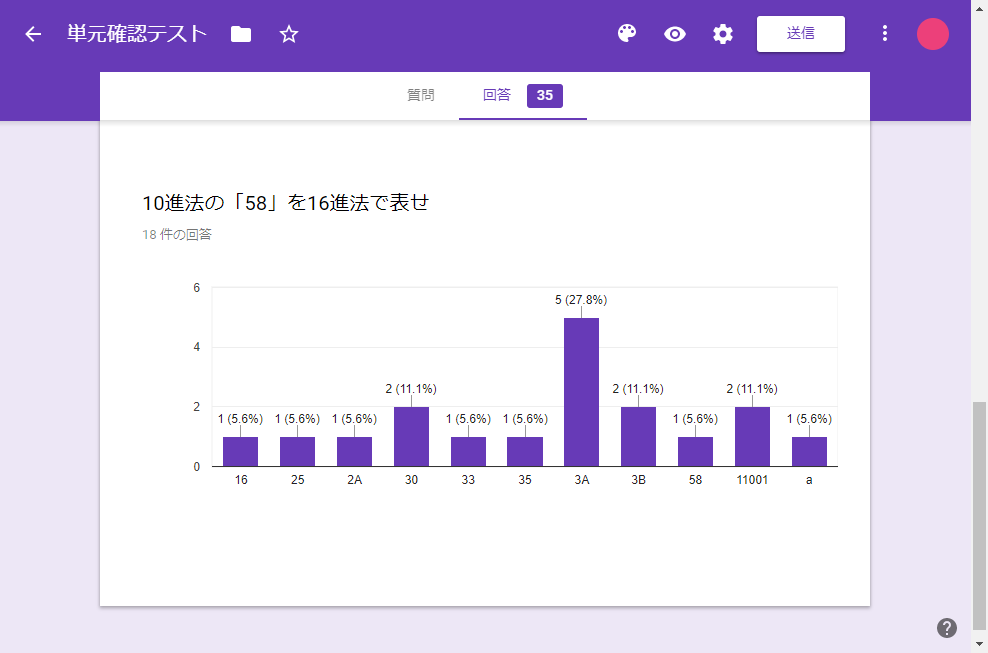The height and width of the screenshot is (653, 988).
Task: Click the 送信 send button
Action: (800, 33)
